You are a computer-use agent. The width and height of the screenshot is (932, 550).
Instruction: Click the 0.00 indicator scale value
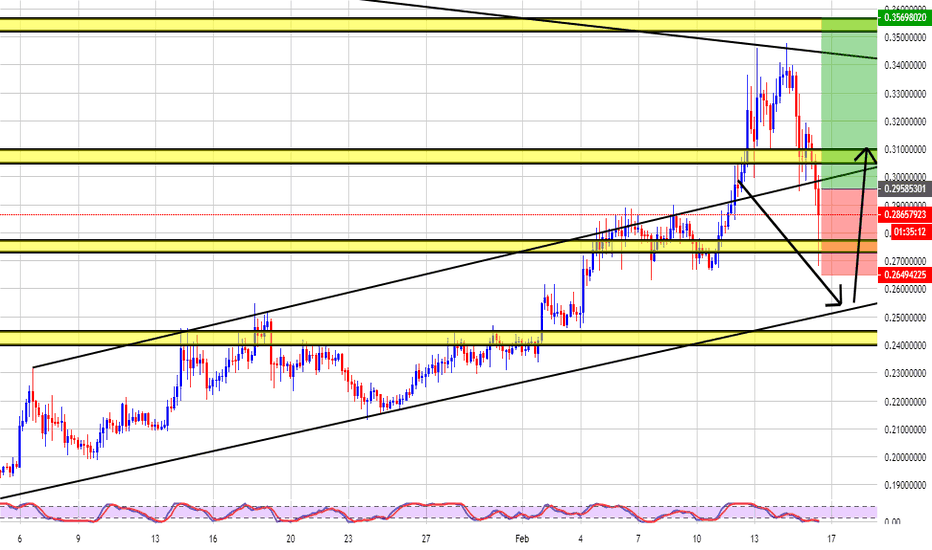[892, 521]
